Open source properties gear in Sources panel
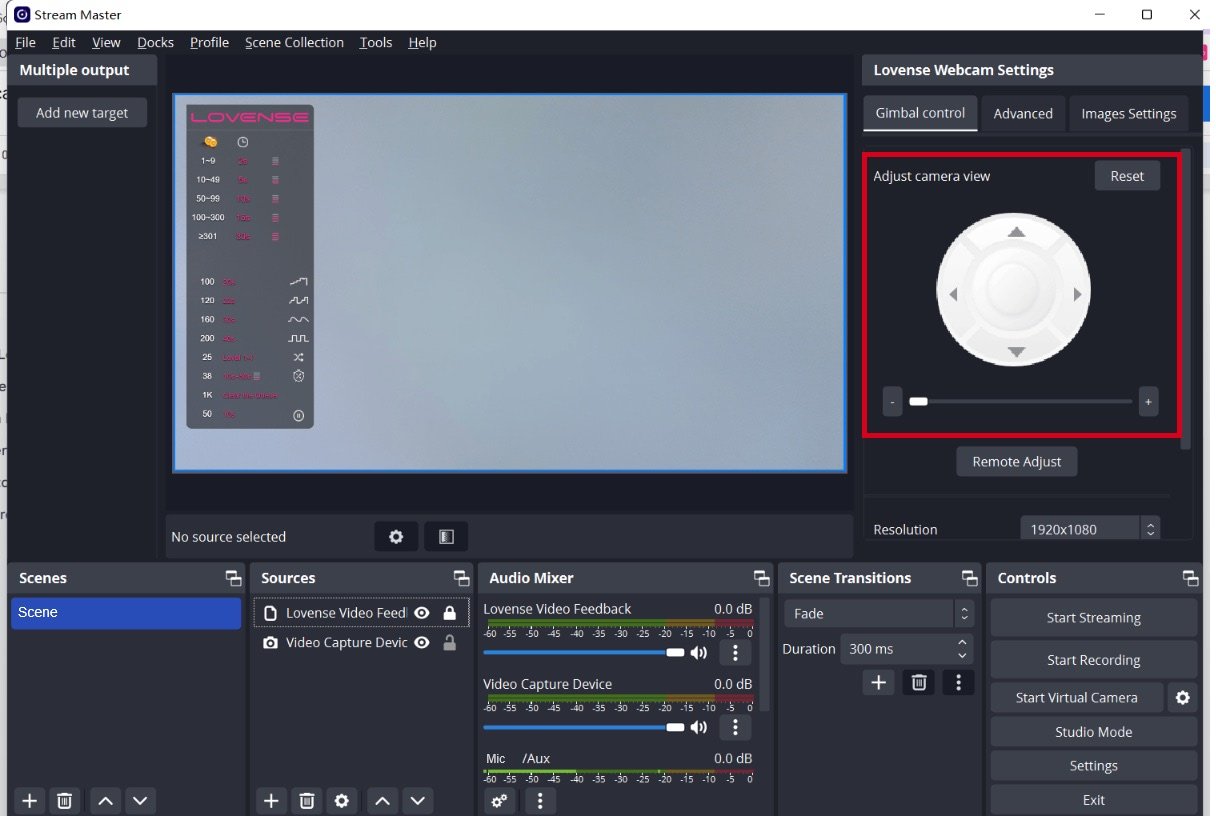Screen dimensions: 1216x816 [x=342, y=800]
